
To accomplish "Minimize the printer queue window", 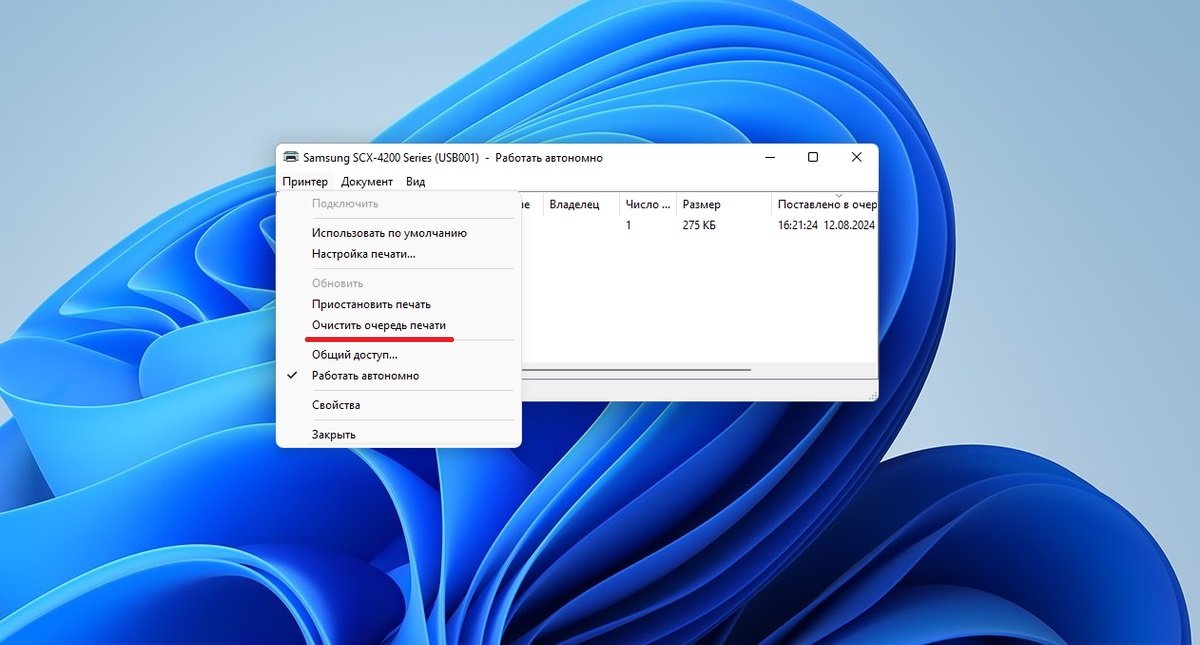I will coord(769,157).
